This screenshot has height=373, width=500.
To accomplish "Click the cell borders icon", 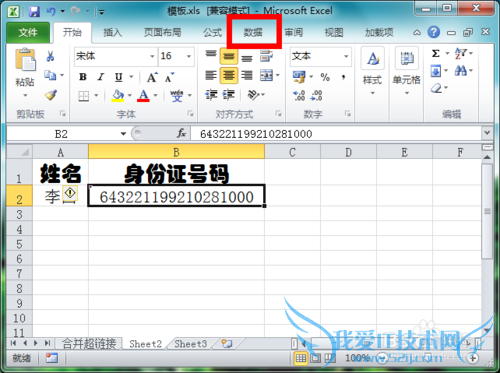I will 83,96.
